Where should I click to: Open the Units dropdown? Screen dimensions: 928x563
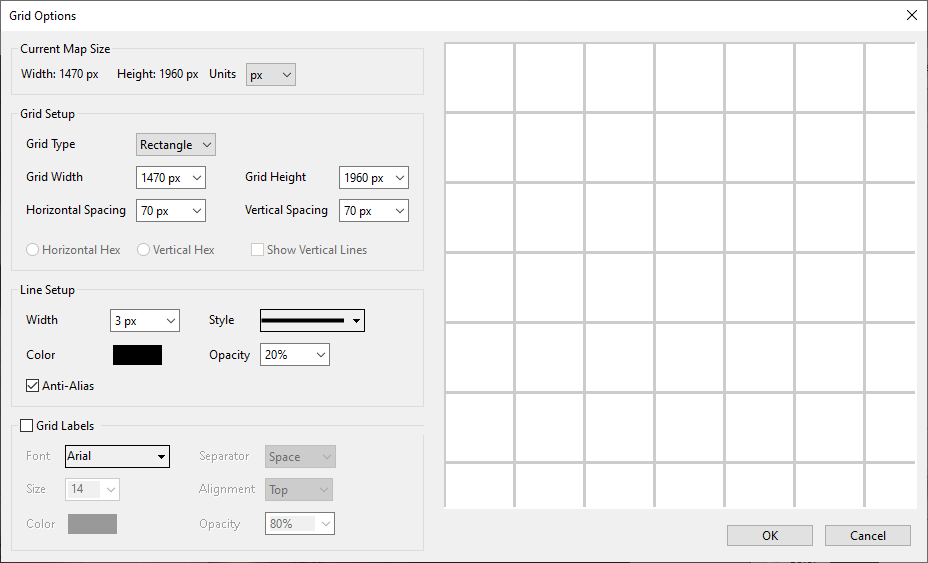tap(271, 75)
